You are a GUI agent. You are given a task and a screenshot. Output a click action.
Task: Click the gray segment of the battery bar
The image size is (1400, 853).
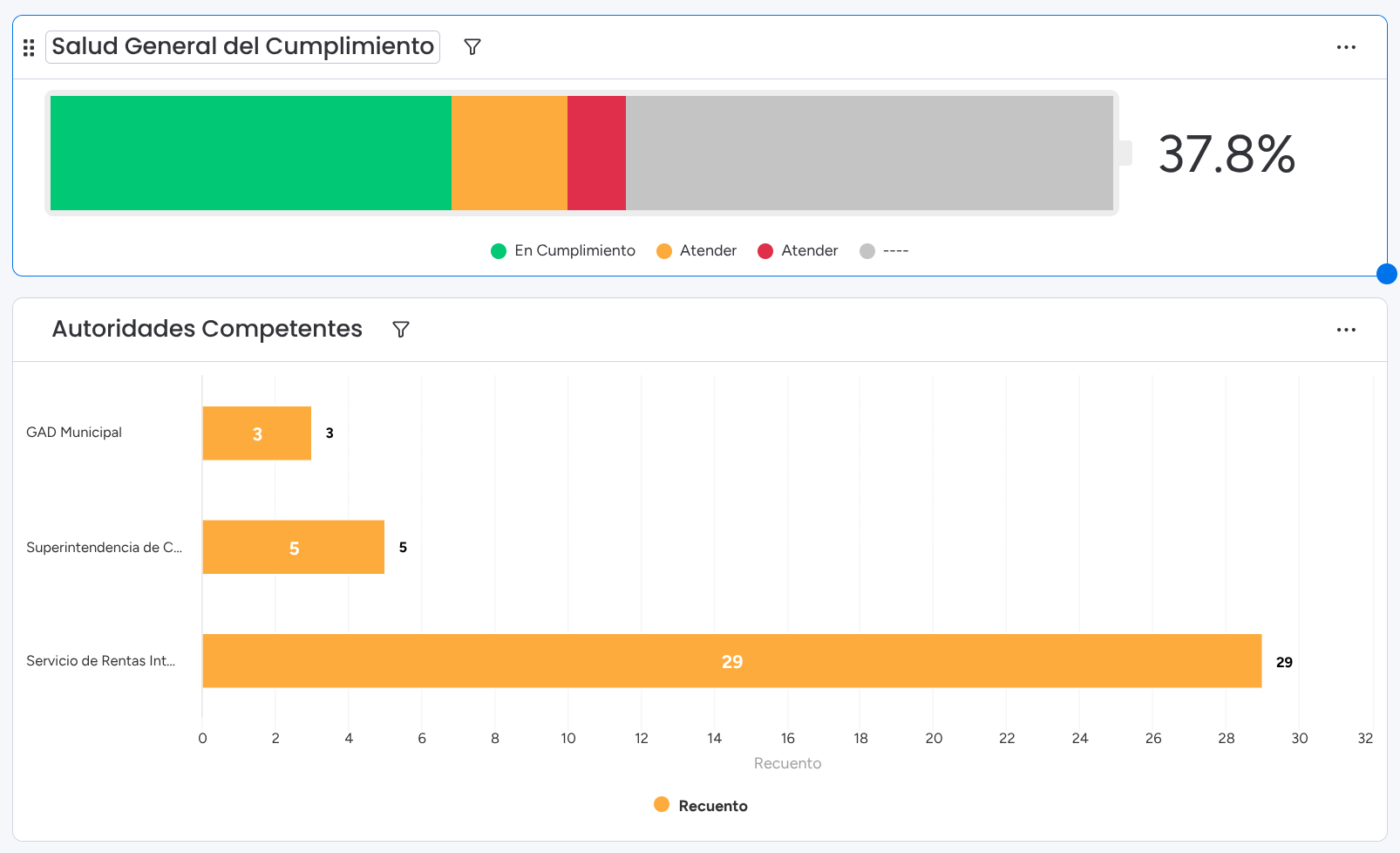869,153
